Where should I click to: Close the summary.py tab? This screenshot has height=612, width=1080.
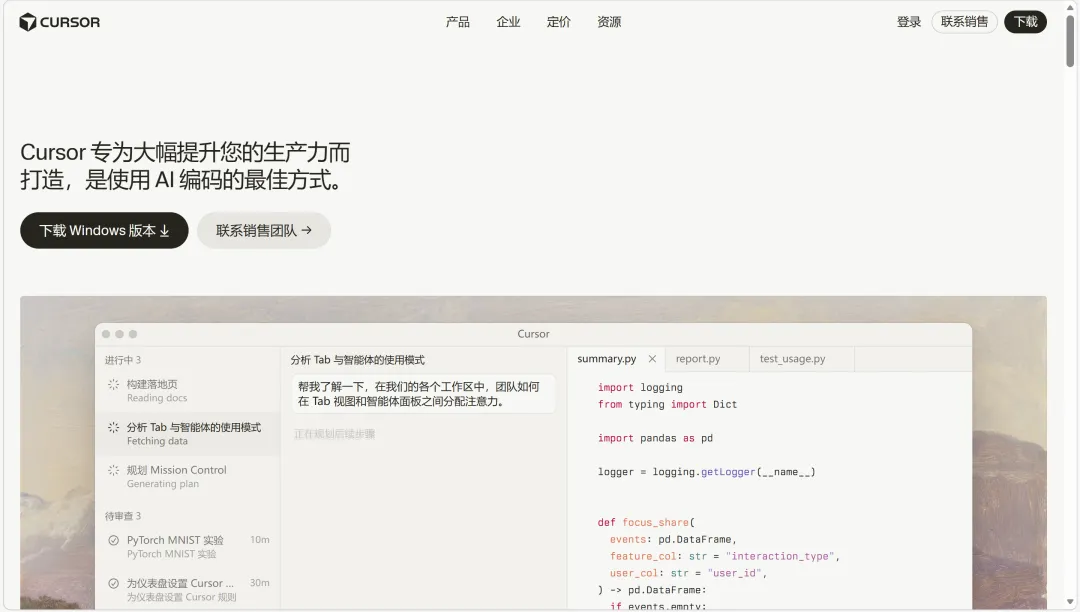point(652,359)
